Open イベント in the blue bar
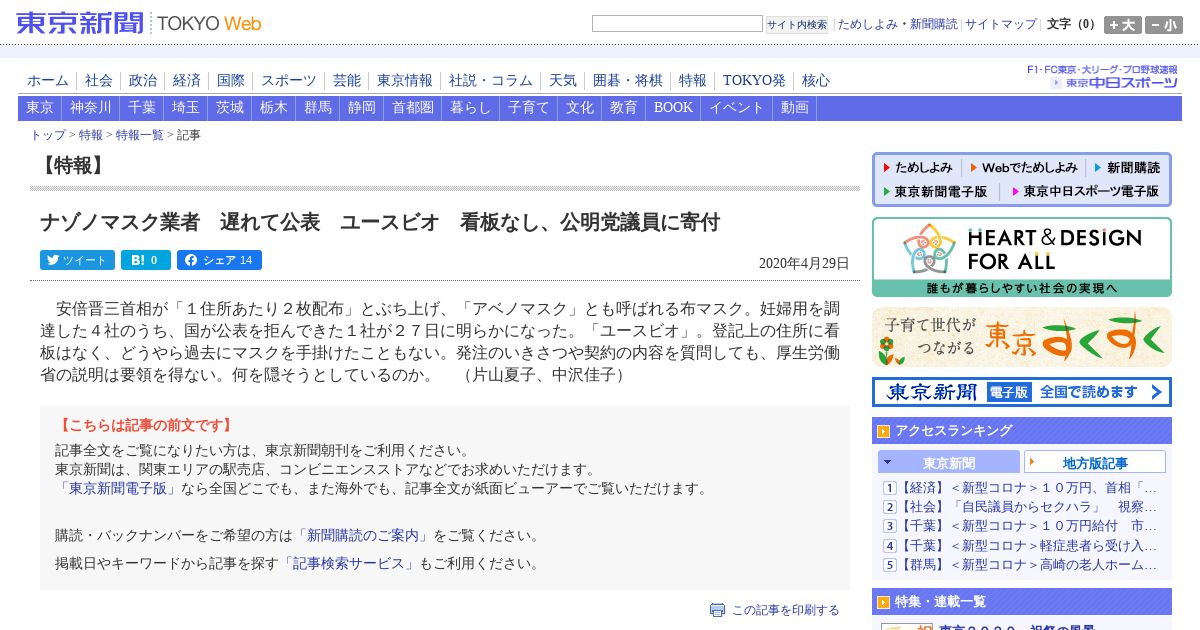 coord(737,108)
